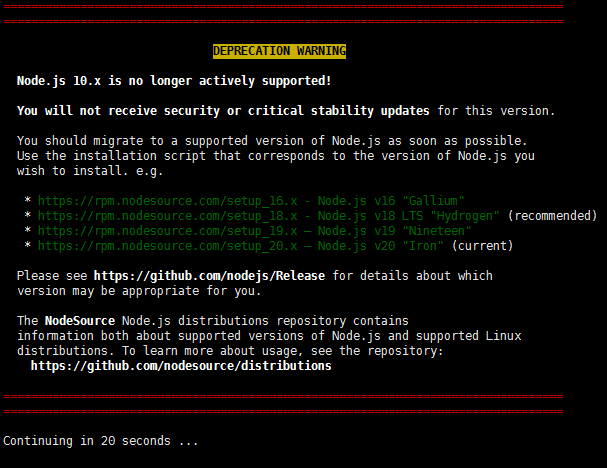The image size is (607, 468).
Task: Open the github.com/nodesource/distributions link
Action: (x=181, y=366)
